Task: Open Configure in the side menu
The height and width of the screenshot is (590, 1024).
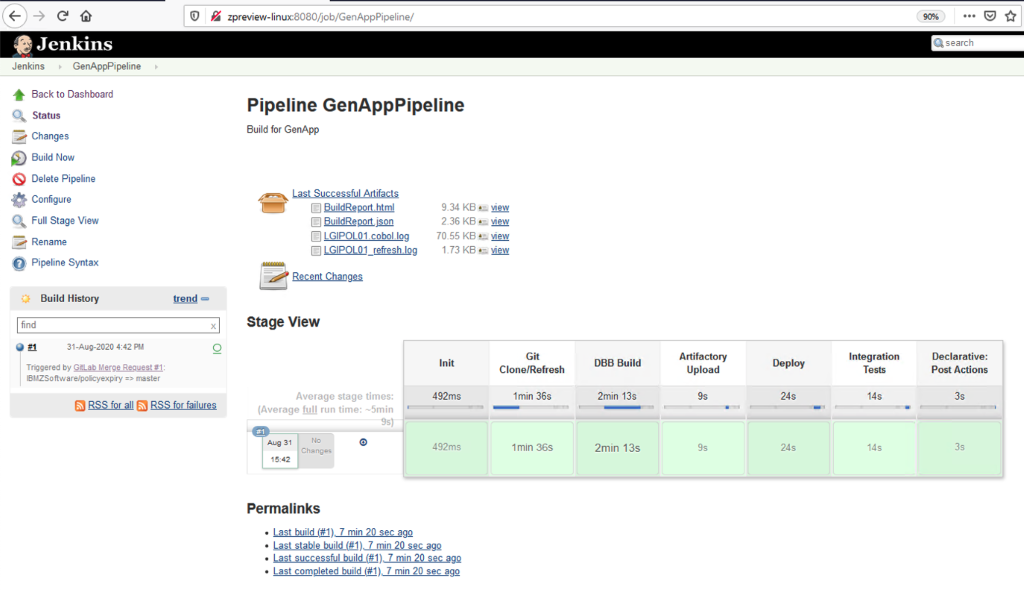Action: pyautogui.click(x=51, y=199)
